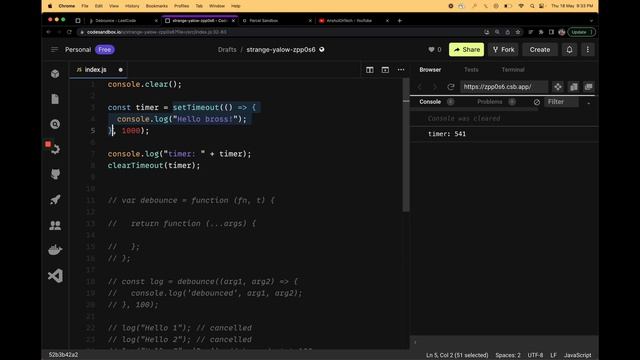Open the hamburger menu next to Personal
640x360 pixels.
click(54, 49)
